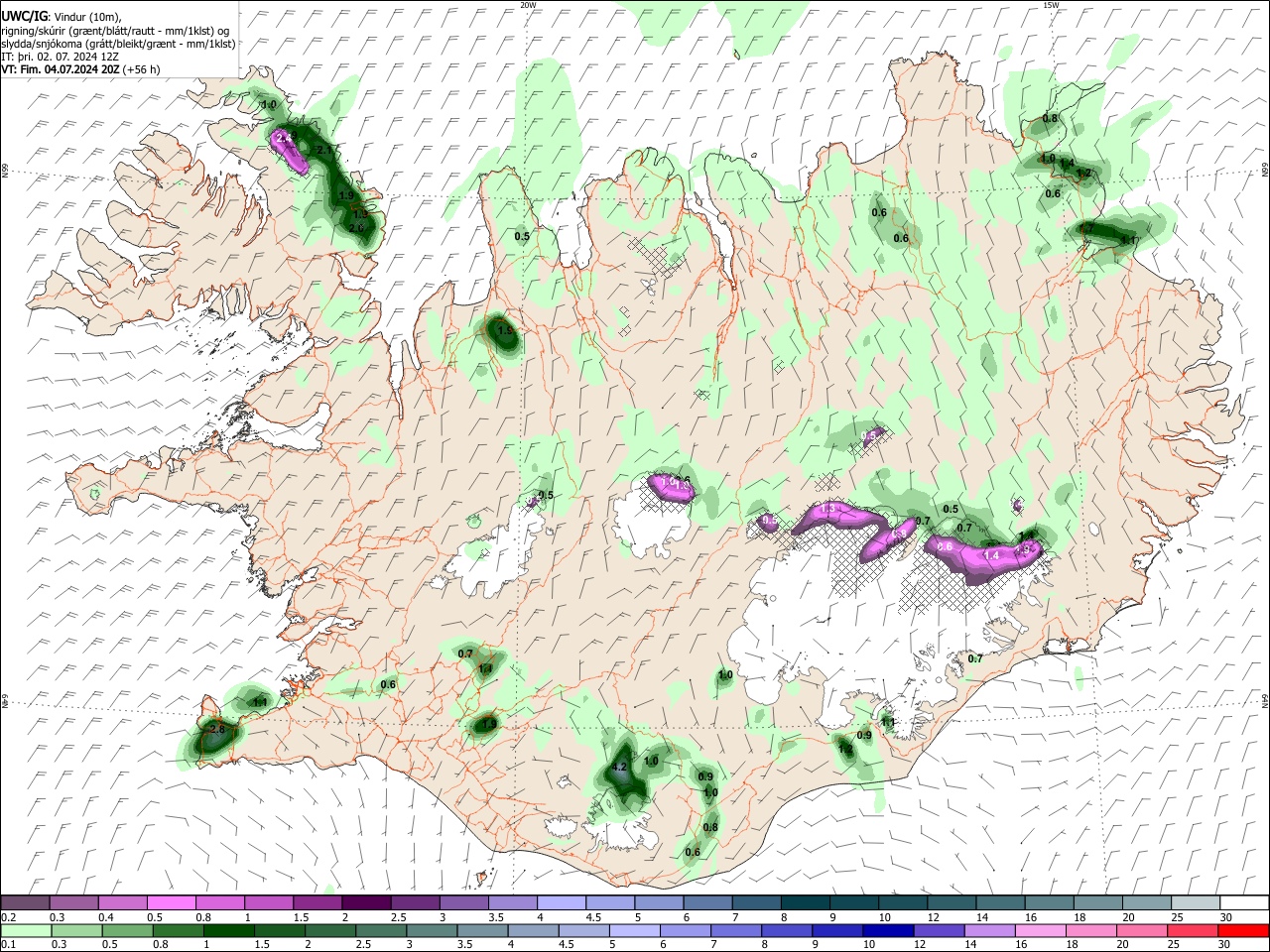This screenshot has height=952, width=1270.
Task: Click the pale lavender 4–4.5 swatch in the upper legend row
Action: (560, 903)
